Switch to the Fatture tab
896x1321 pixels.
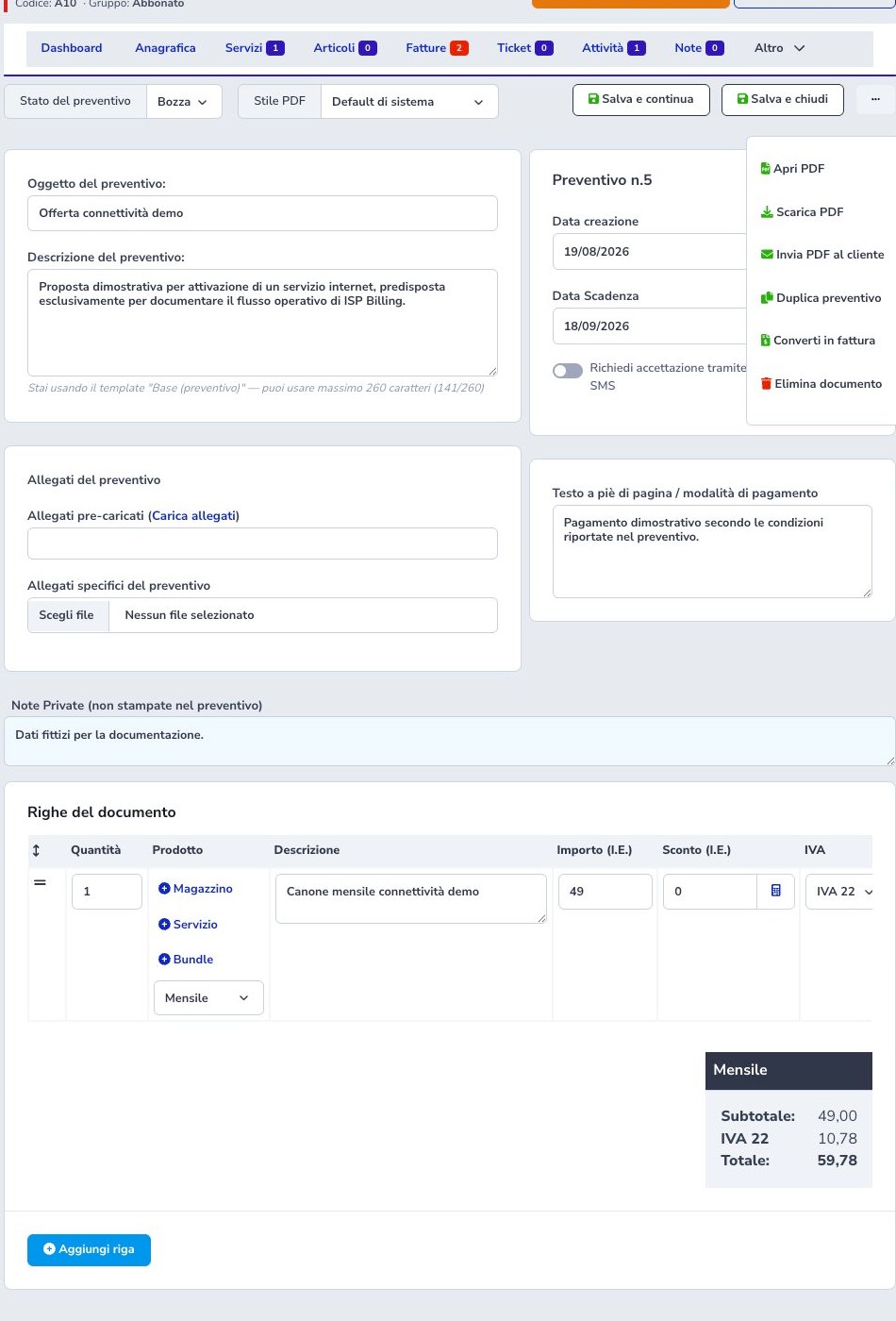click(x=437, y=48)
